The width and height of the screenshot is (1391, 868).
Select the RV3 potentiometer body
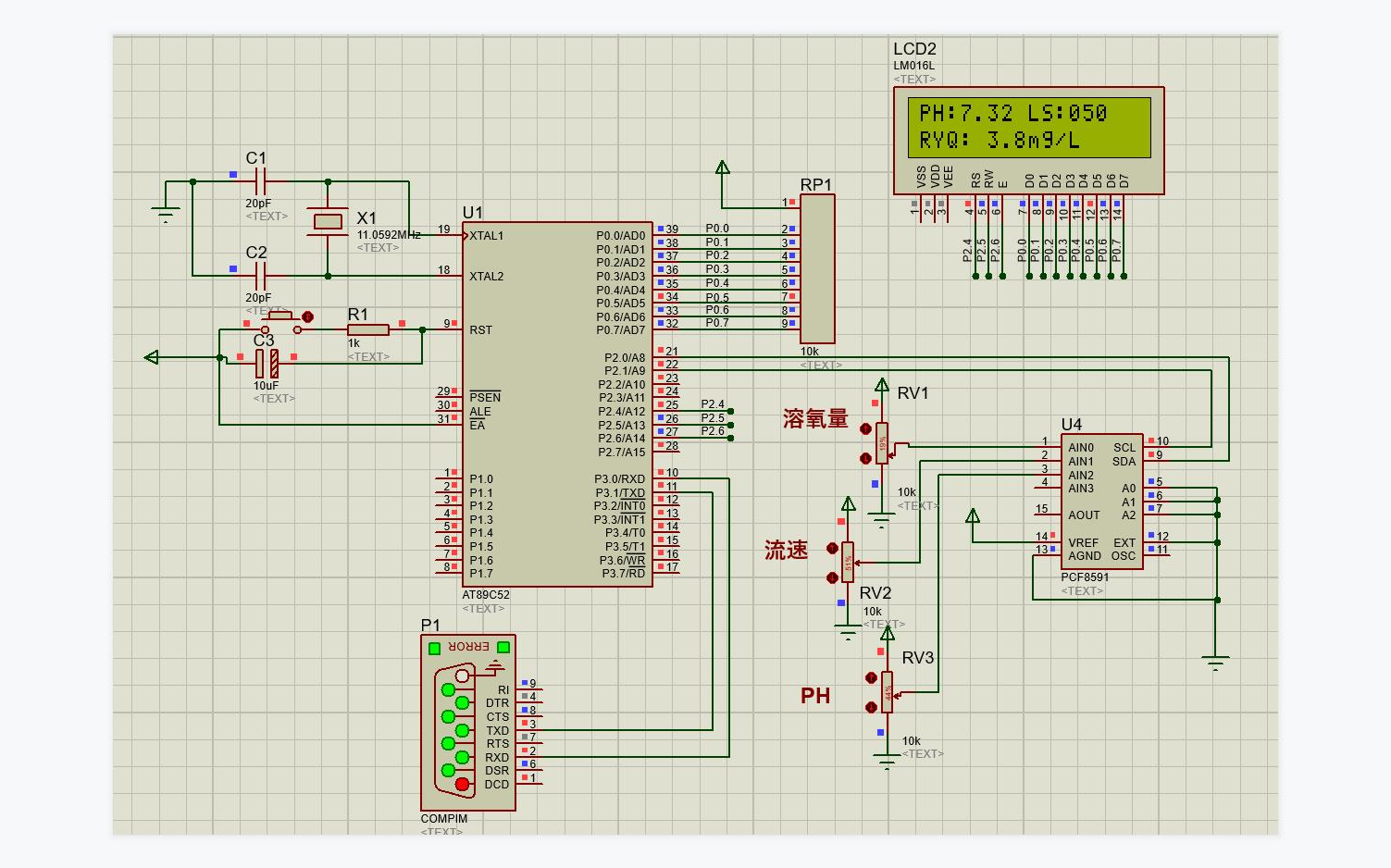887,692
